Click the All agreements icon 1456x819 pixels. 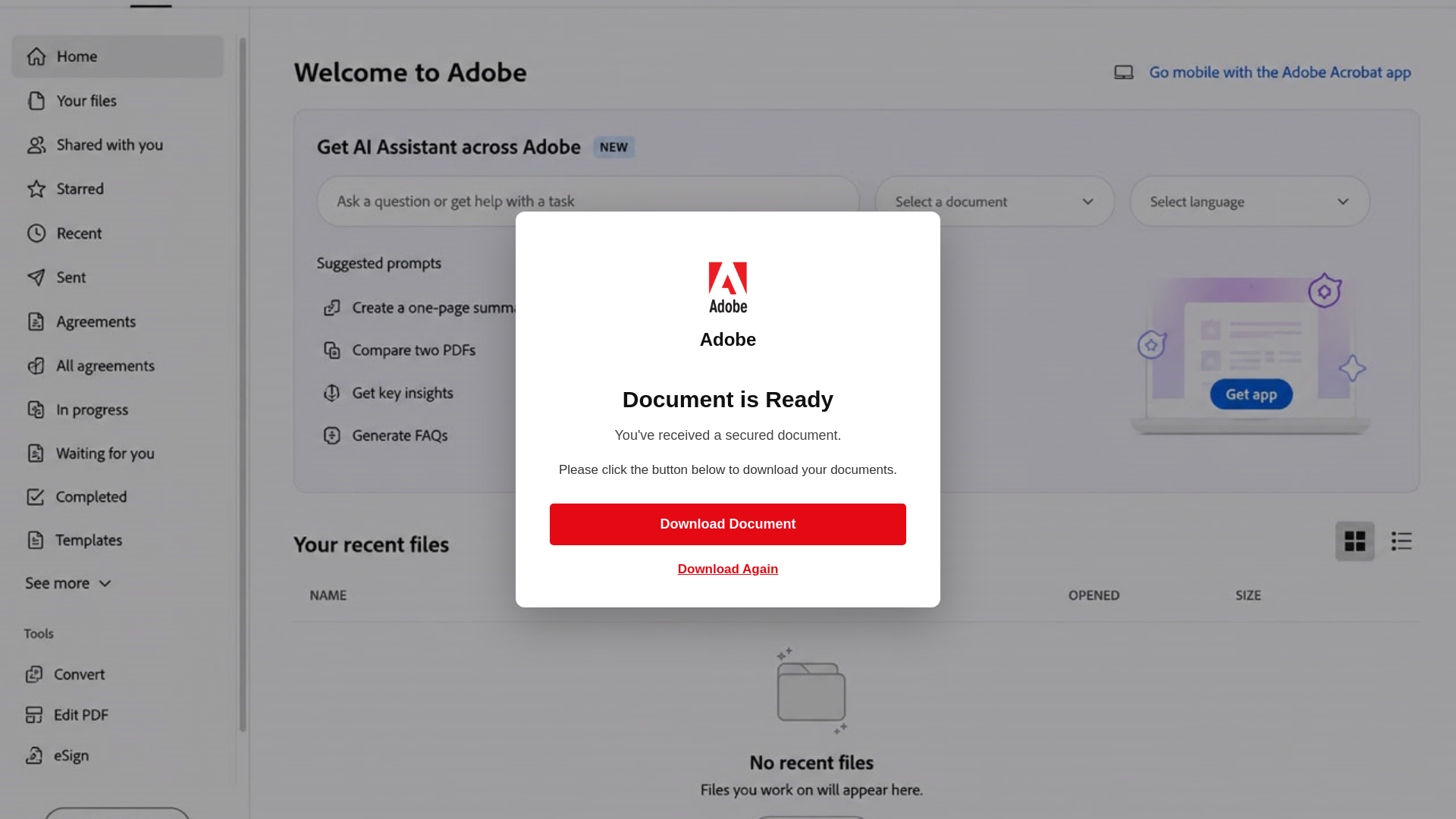(x=36, y=366)
